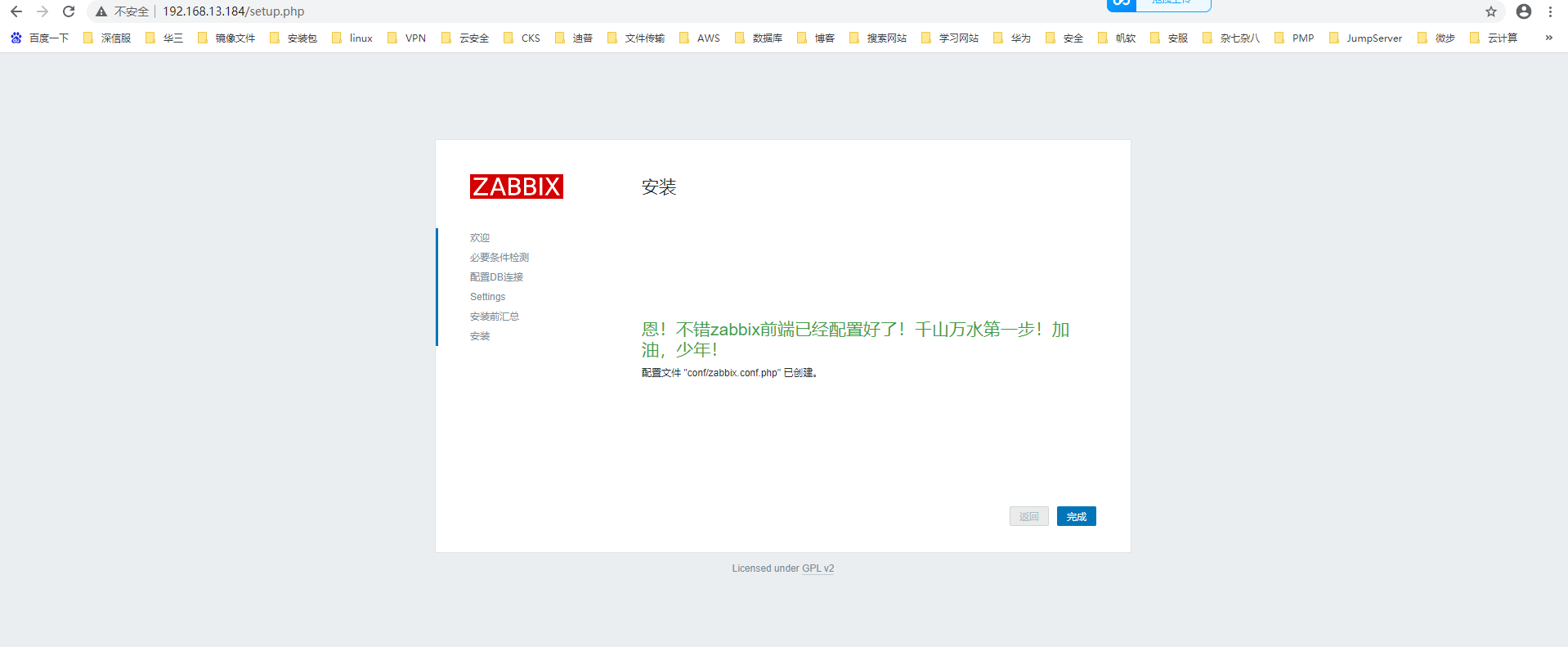
Task: Open the CKS bookmark folder
Action: point(522,38)
